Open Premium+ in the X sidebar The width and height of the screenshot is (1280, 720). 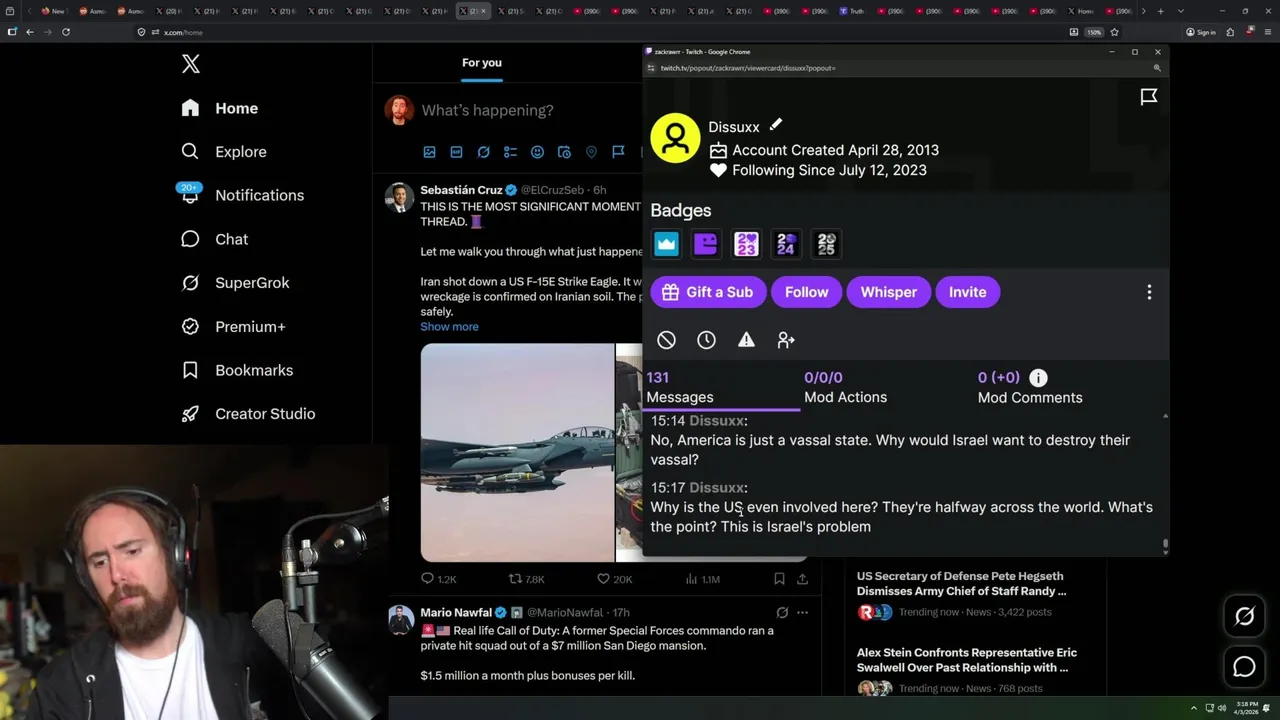click(233, 326)
